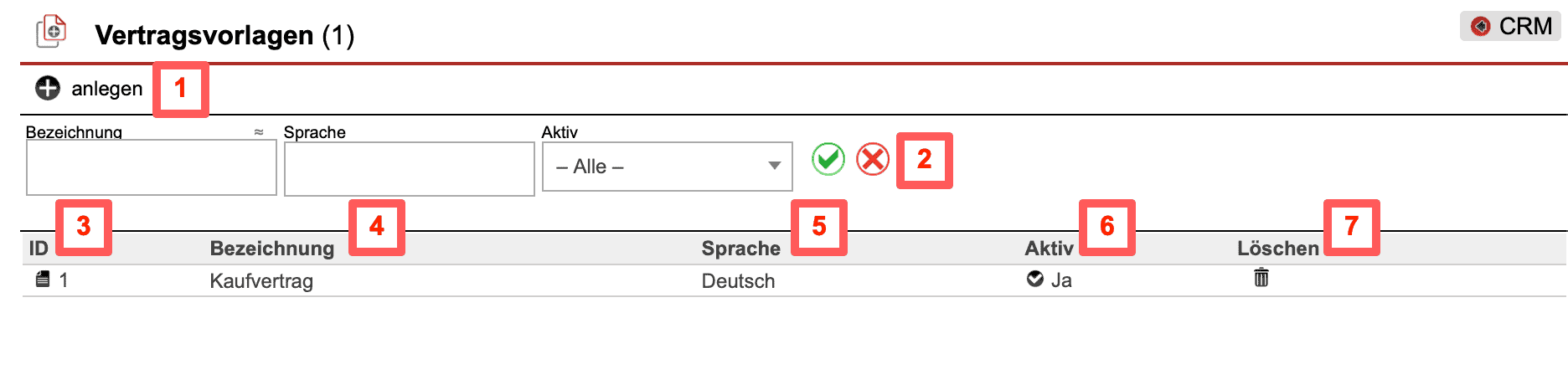This screenshot has width=1568, height=390.
Task: Click the document icon beside ID 1
Action: click(43, 280)
